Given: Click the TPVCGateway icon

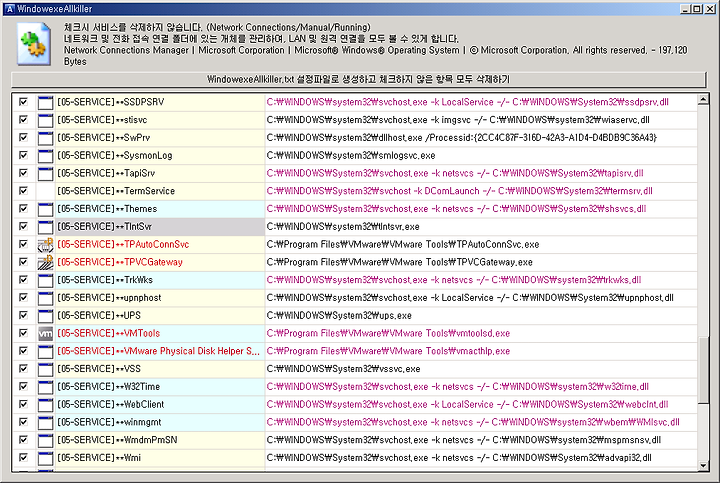Looking at the screenshot, I should click(x=45, y=263).
